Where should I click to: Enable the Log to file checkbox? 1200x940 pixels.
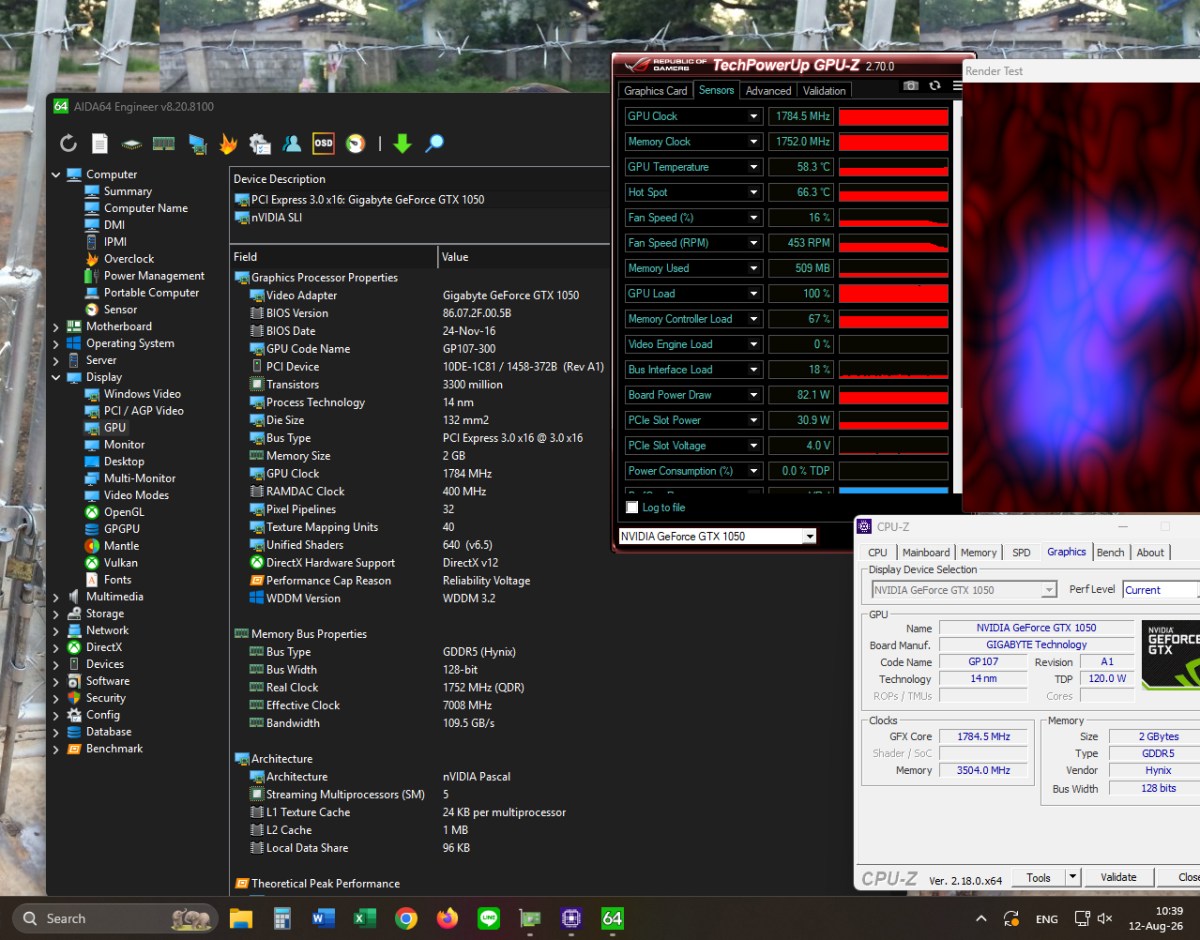click(x=632, y=508)
